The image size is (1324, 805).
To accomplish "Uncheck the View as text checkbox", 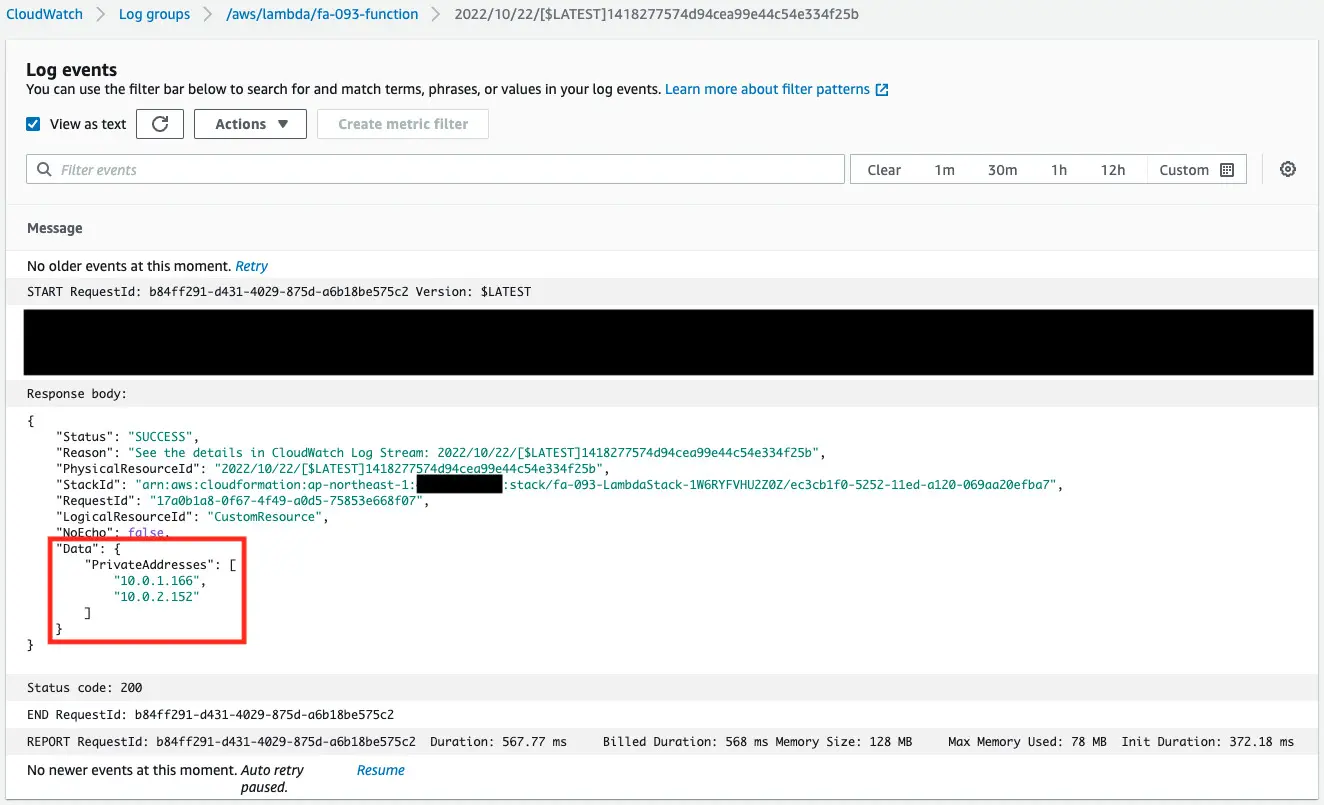I will tap(33, 123).
